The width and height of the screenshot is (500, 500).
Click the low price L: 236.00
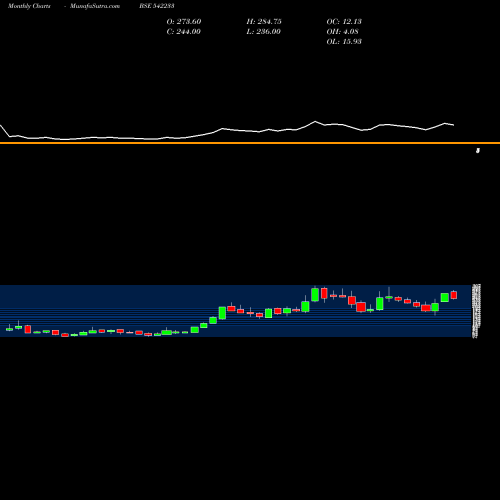pyautogui.click(x=263, y=32)
